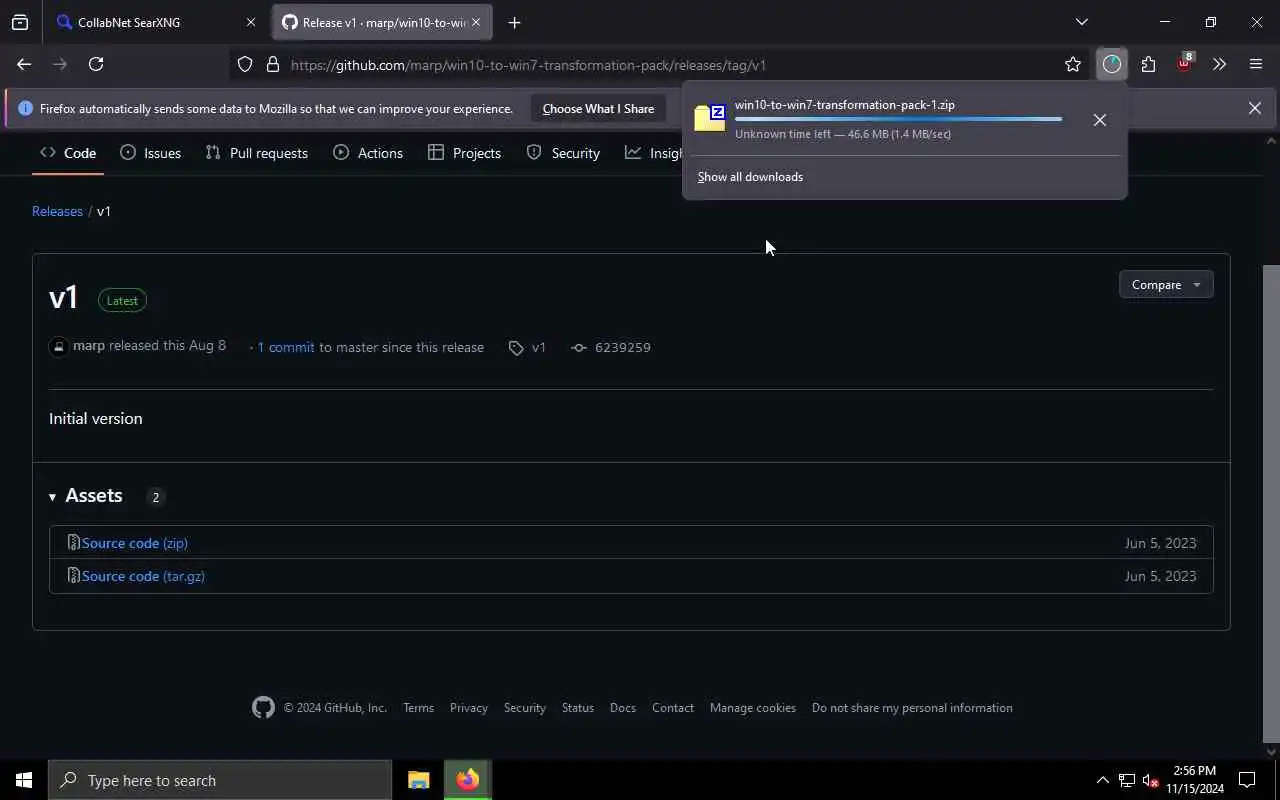Open the Windows Start menu
1280x800 pixels.
[24, 780]
